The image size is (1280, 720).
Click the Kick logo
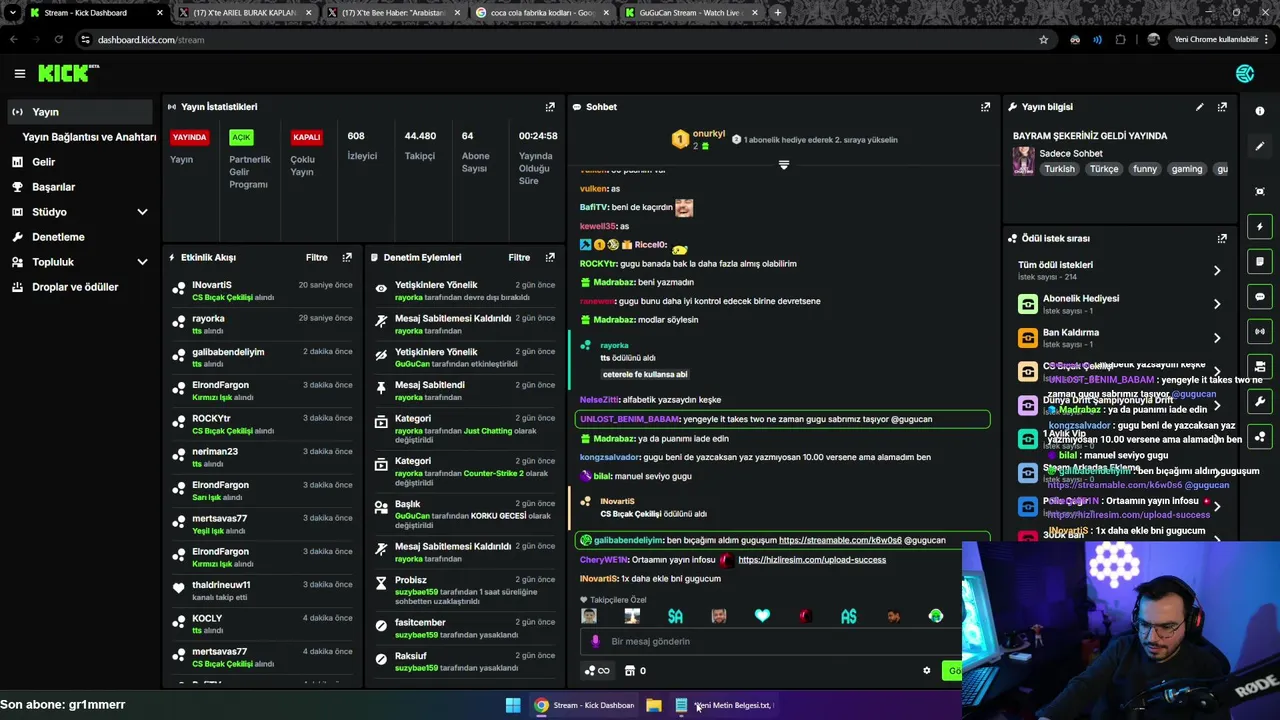click(68, 73)
